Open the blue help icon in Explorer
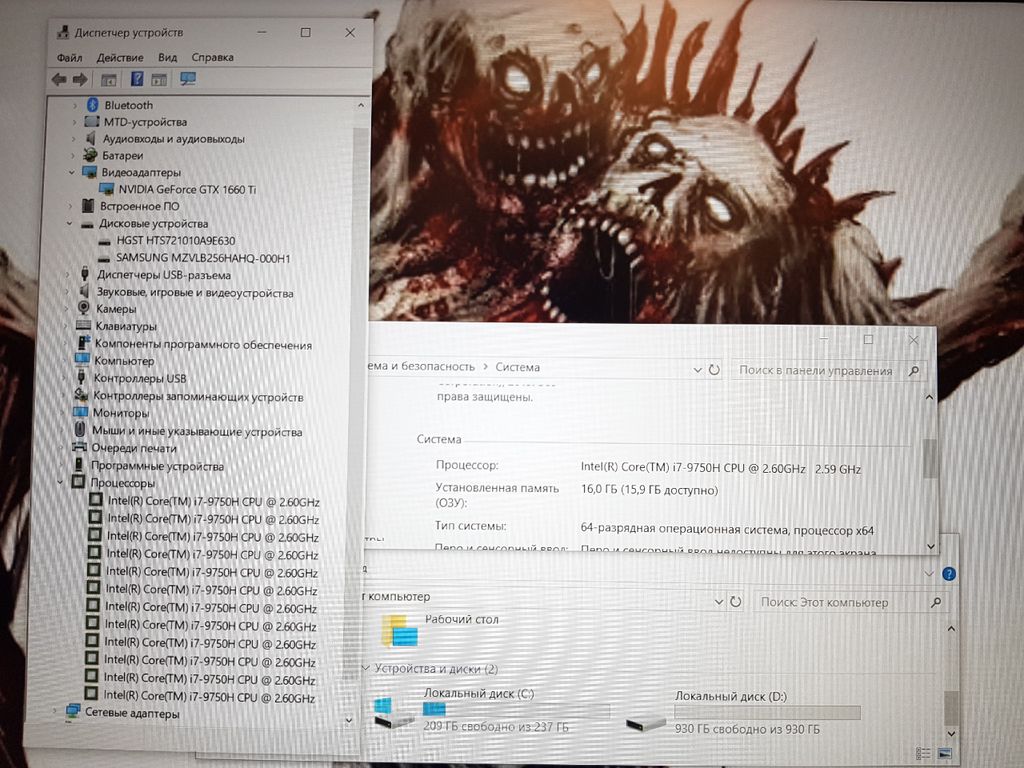This screenshot has height=768, width=1024. 949,574
